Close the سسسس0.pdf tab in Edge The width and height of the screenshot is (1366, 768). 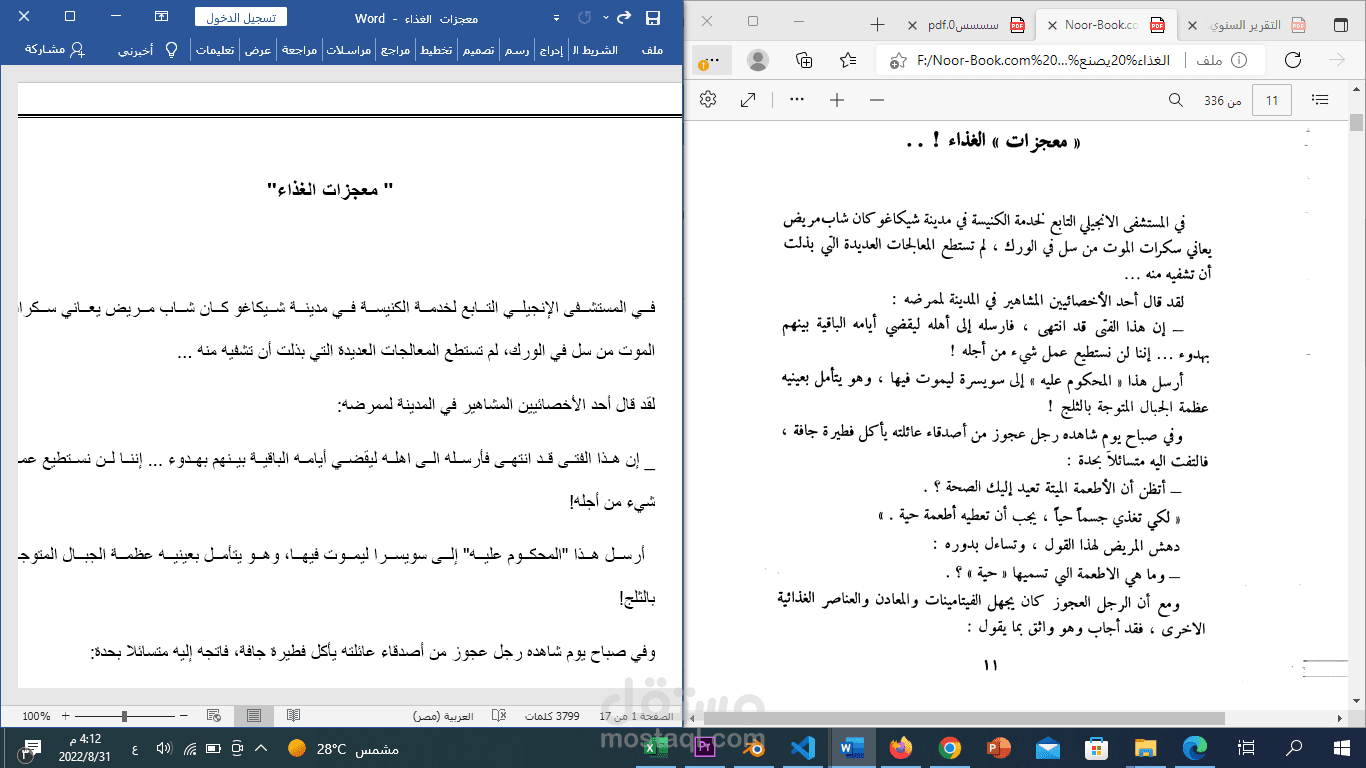[911, 25]
